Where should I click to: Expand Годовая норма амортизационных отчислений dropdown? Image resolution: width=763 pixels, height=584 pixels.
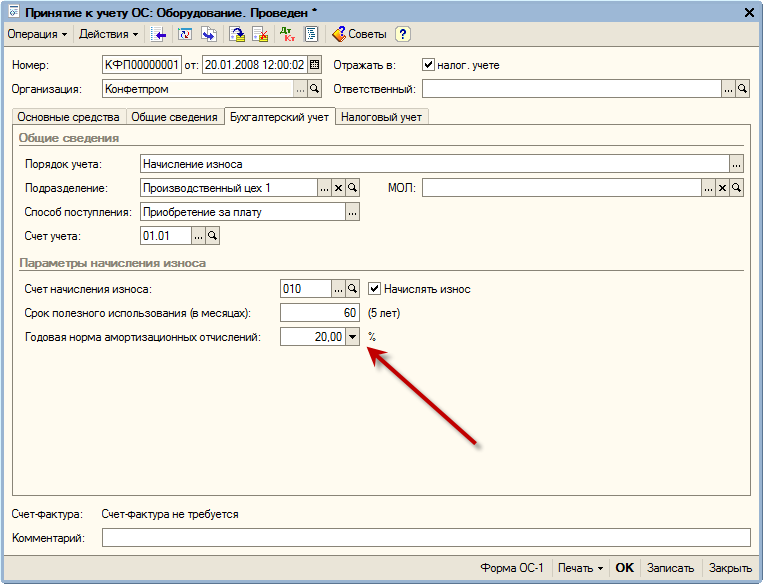click(352, 337)
